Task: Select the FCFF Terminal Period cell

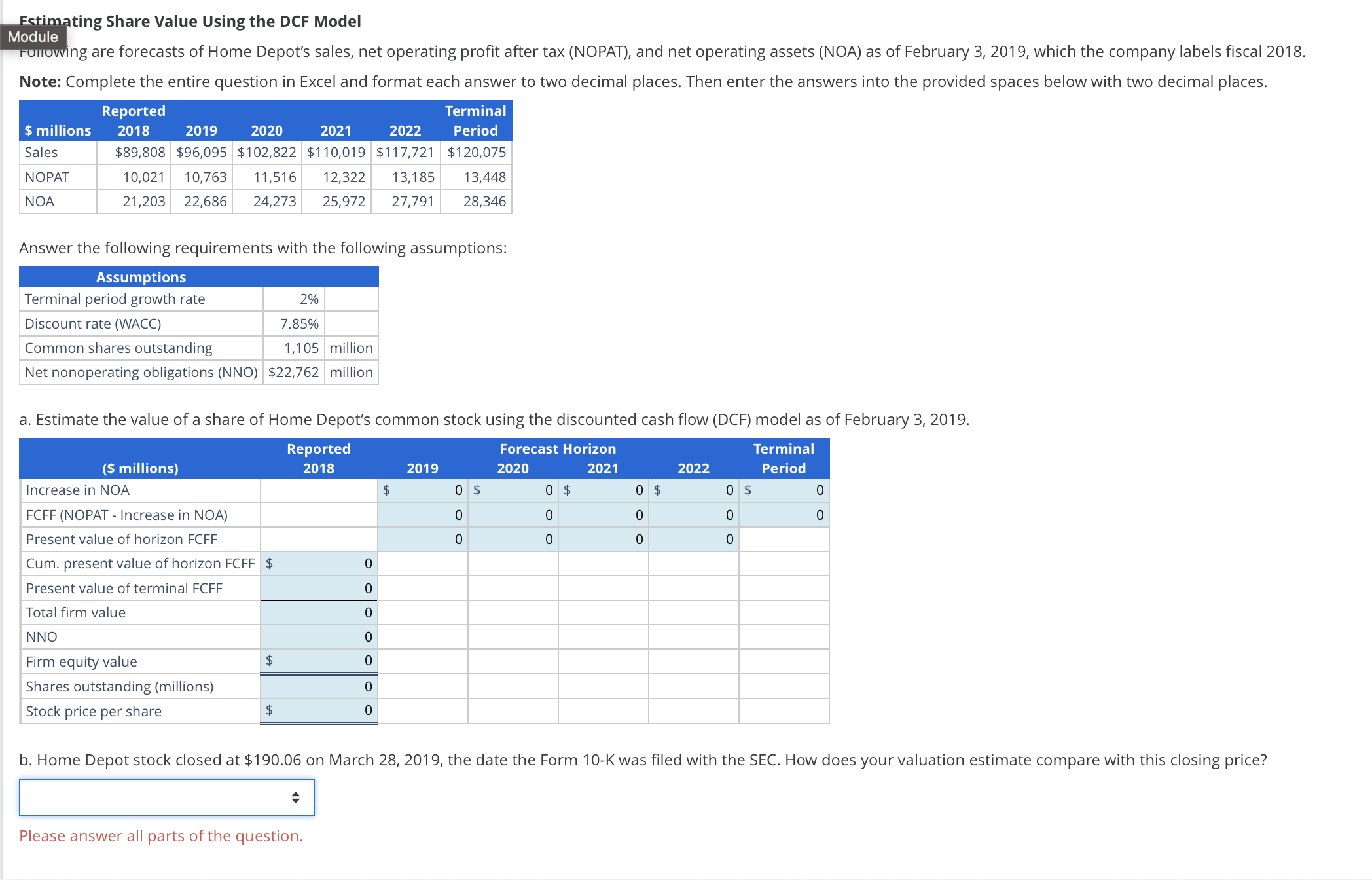Action: 784,515
